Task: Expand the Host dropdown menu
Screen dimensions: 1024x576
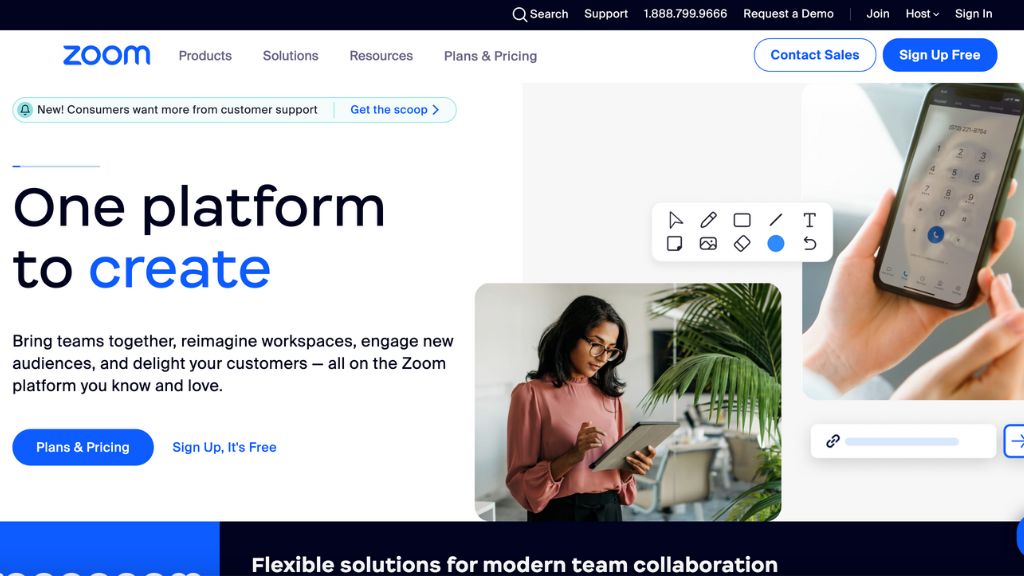Action: pyautogui.click(x=922, y=14)
